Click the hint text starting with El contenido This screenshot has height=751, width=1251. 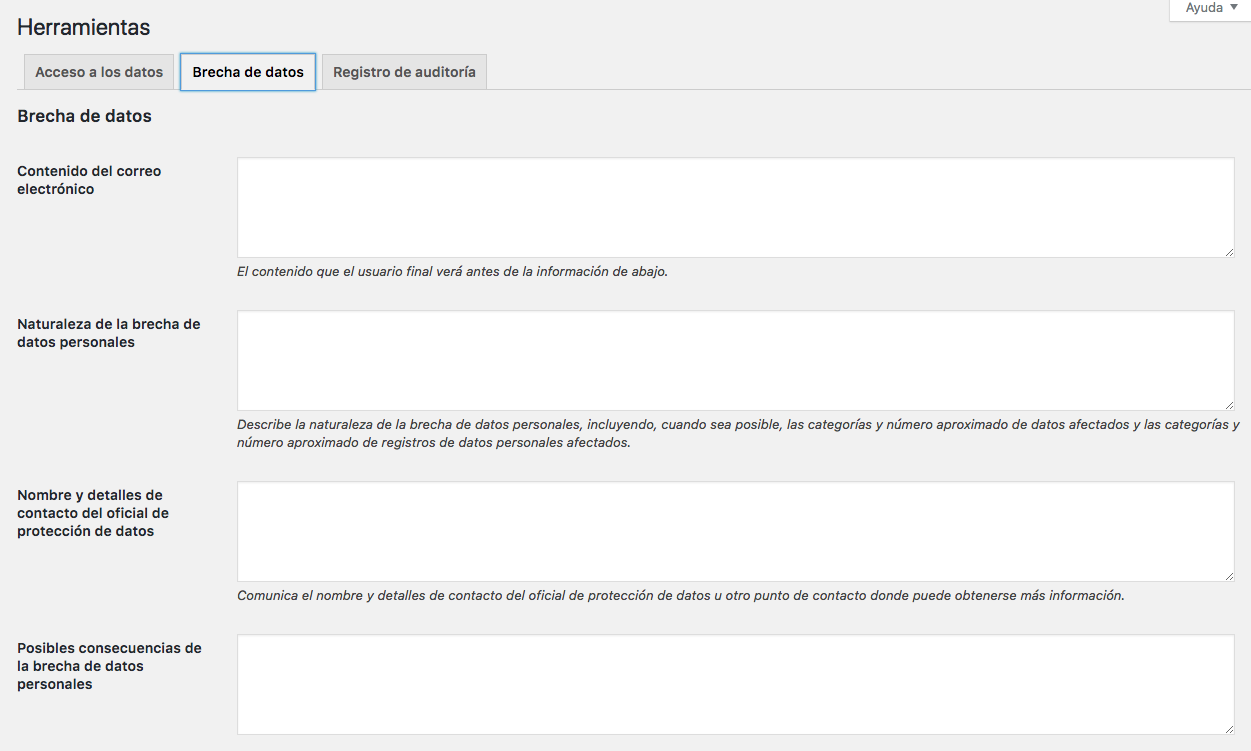click(452, 271)
